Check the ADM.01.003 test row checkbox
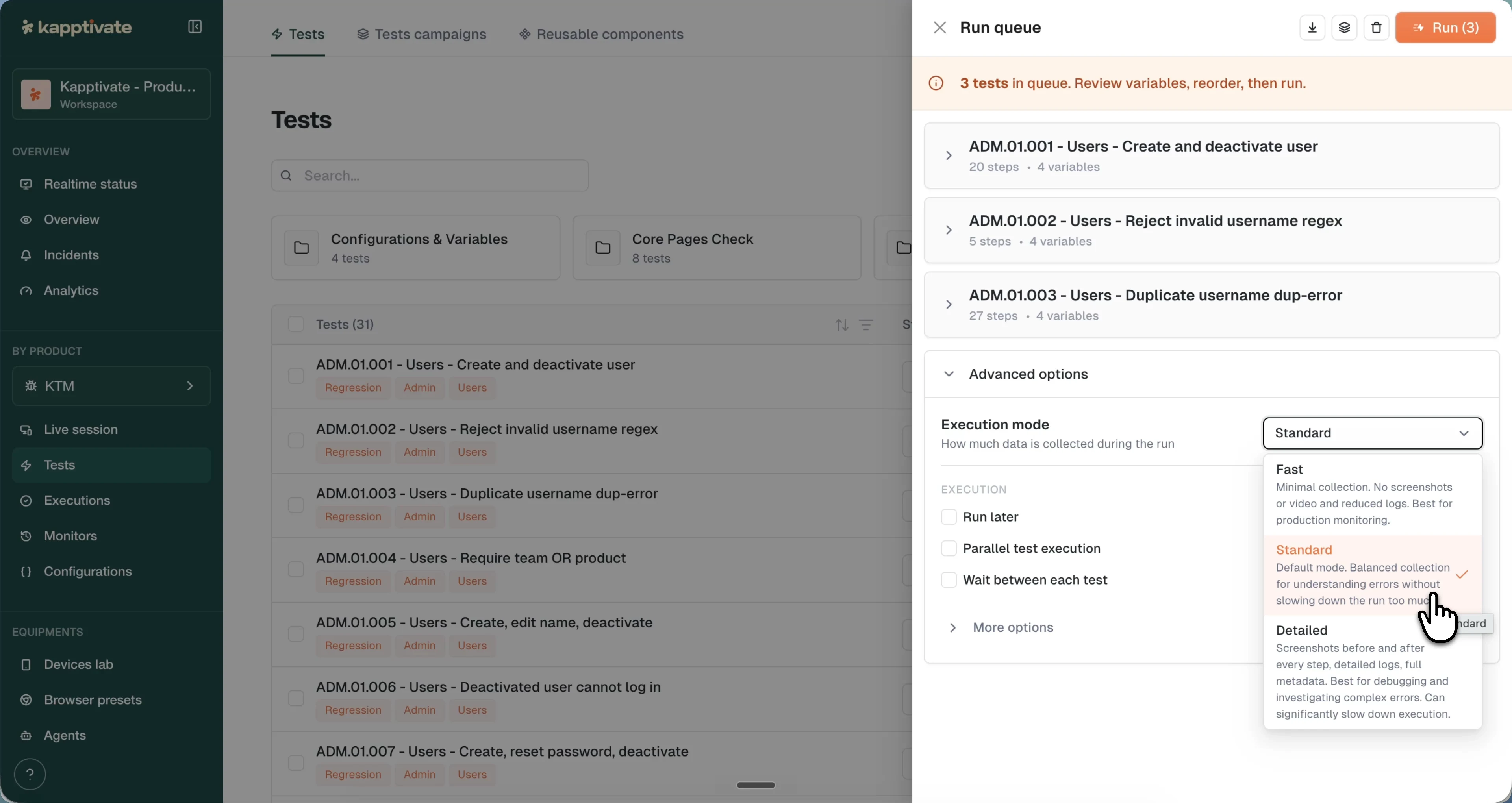Viewport: 1512px width, 803px height. pos(296,505)
